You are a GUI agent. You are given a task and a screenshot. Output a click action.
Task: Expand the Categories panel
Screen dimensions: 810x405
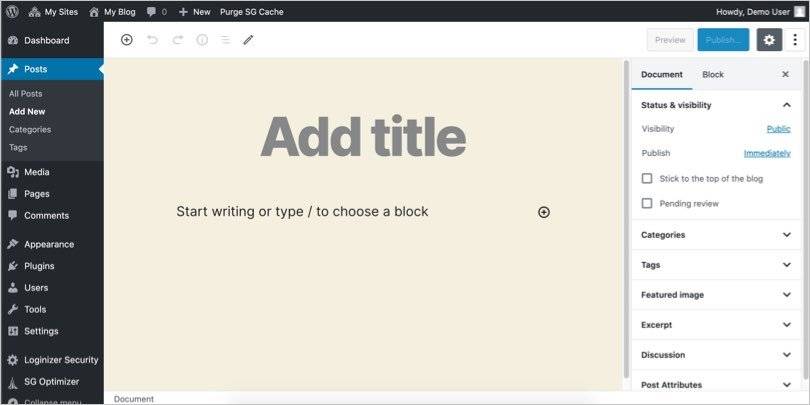click(787, 235)
